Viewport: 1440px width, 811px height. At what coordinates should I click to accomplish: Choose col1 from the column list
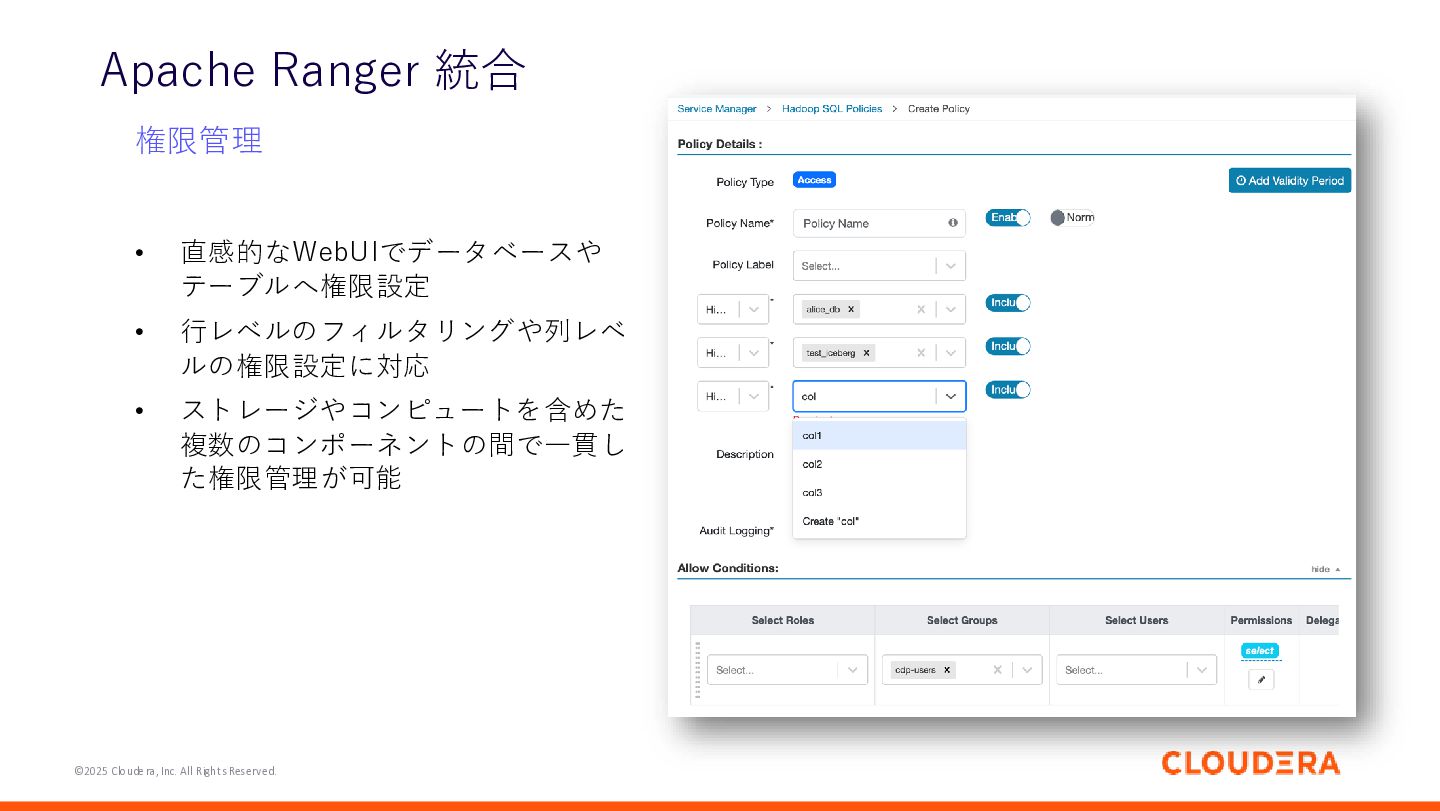879,435
